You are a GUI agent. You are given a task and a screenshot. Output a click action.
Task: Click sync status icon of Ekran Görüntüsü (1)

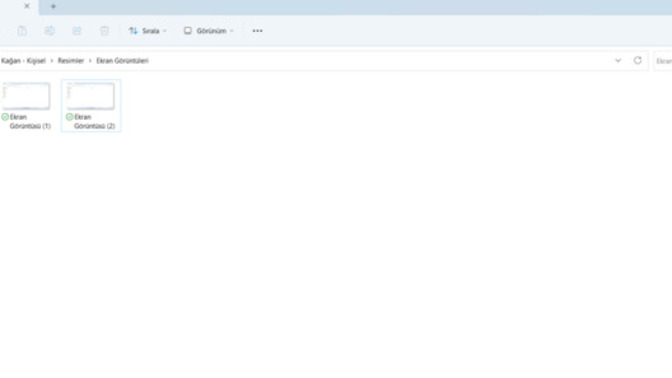coord(5,117)
